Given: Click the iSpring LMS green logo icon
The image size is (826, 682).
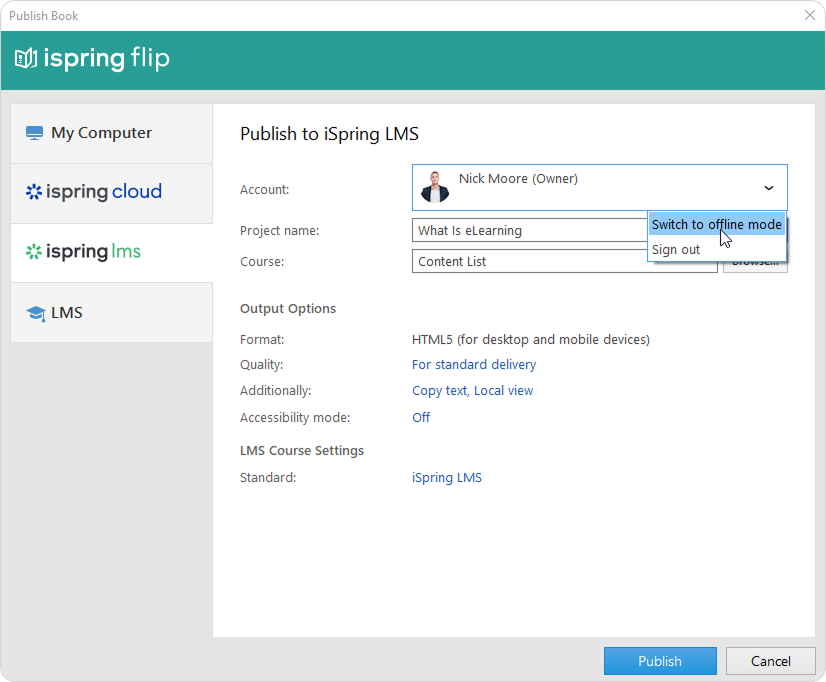Looking at the screenshot, I should click(34, 252).
